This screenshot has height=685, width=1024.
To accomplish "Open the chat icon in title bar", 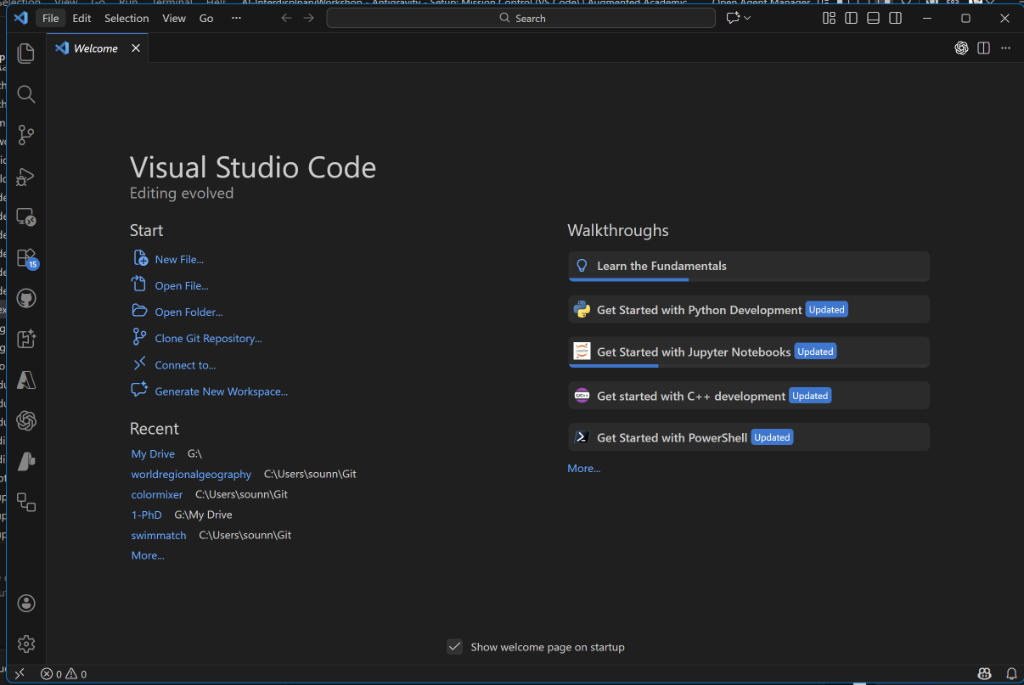I will [x=733, y=18].
